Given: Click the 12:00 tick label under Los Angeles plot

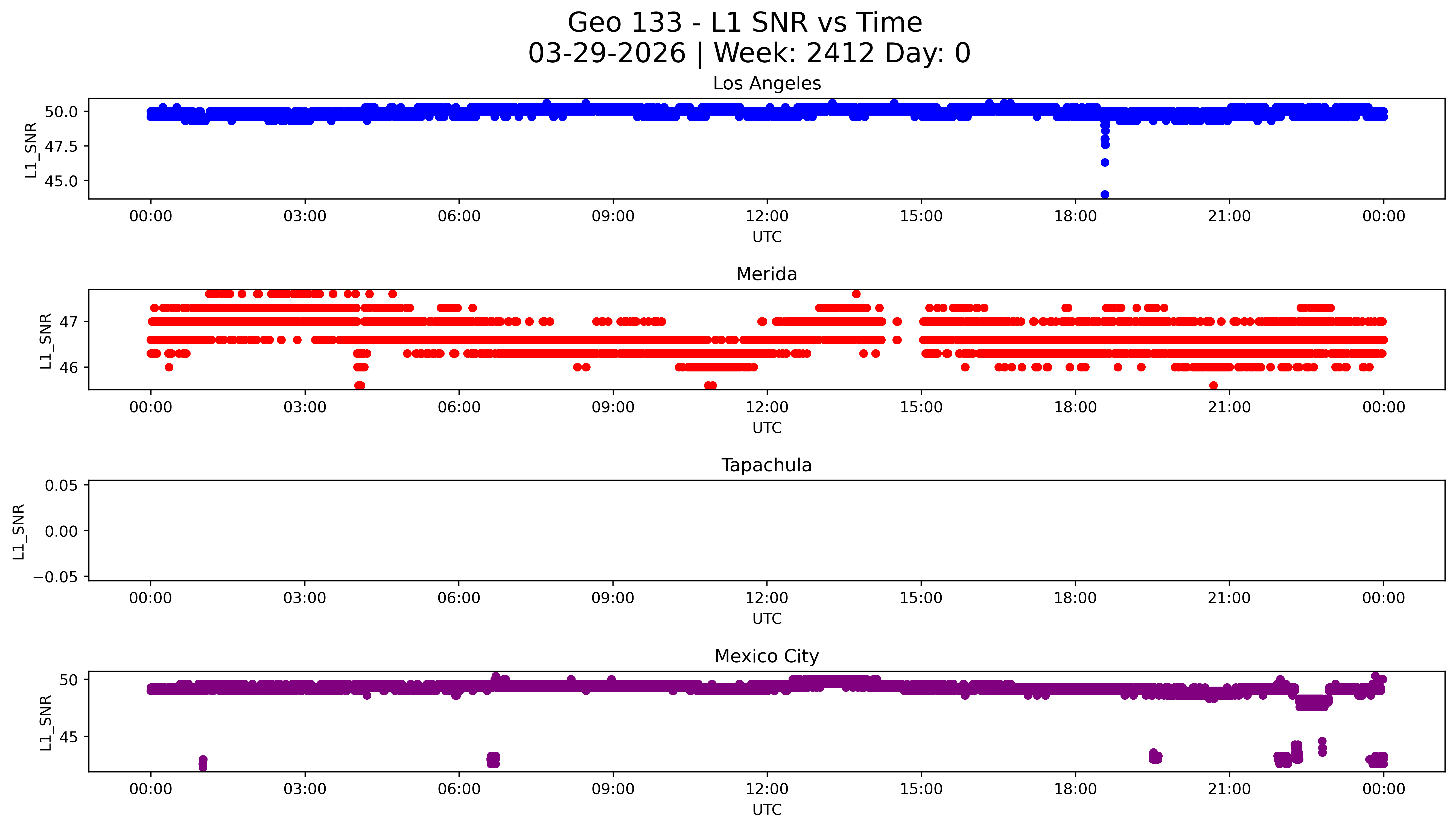Looking at the screenshot, I should (766, 216).
